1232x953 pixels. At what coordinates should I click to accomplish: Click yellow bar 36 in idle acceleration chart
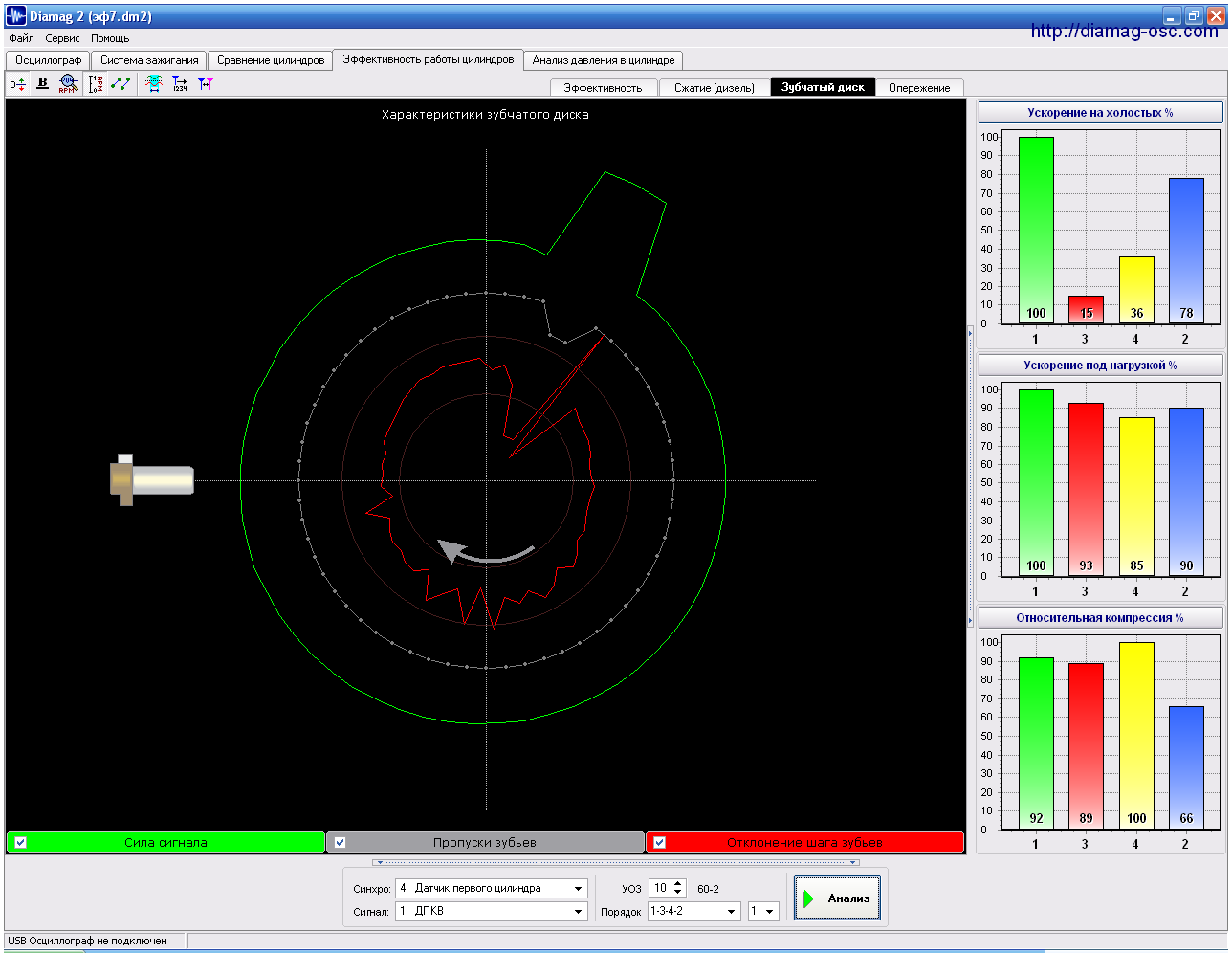tap(1136, 290)
